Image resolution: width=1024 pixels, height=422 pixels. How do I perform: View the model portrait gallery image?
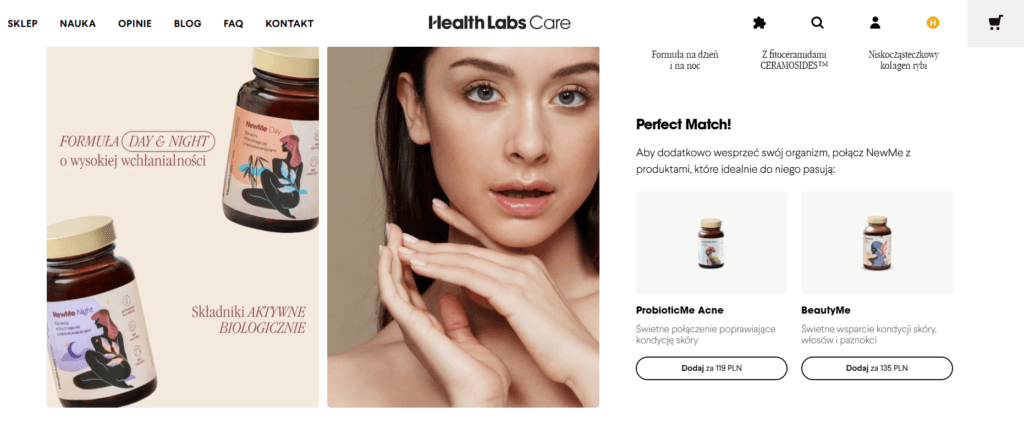(463, 227)
